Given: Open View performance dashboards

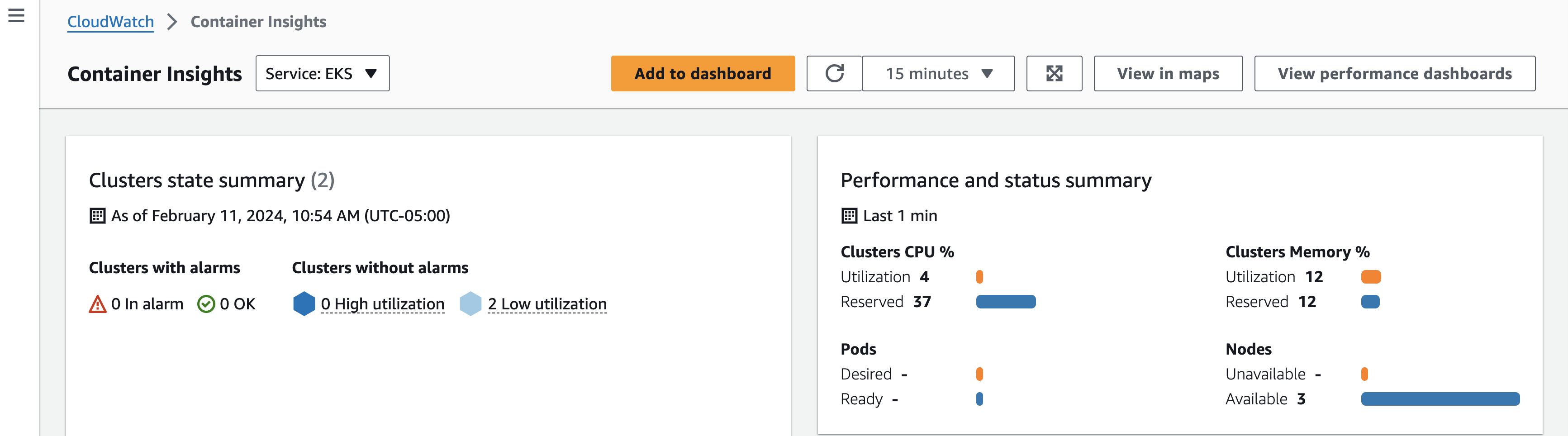Looking at the screenshot, I should [1395, 74].
